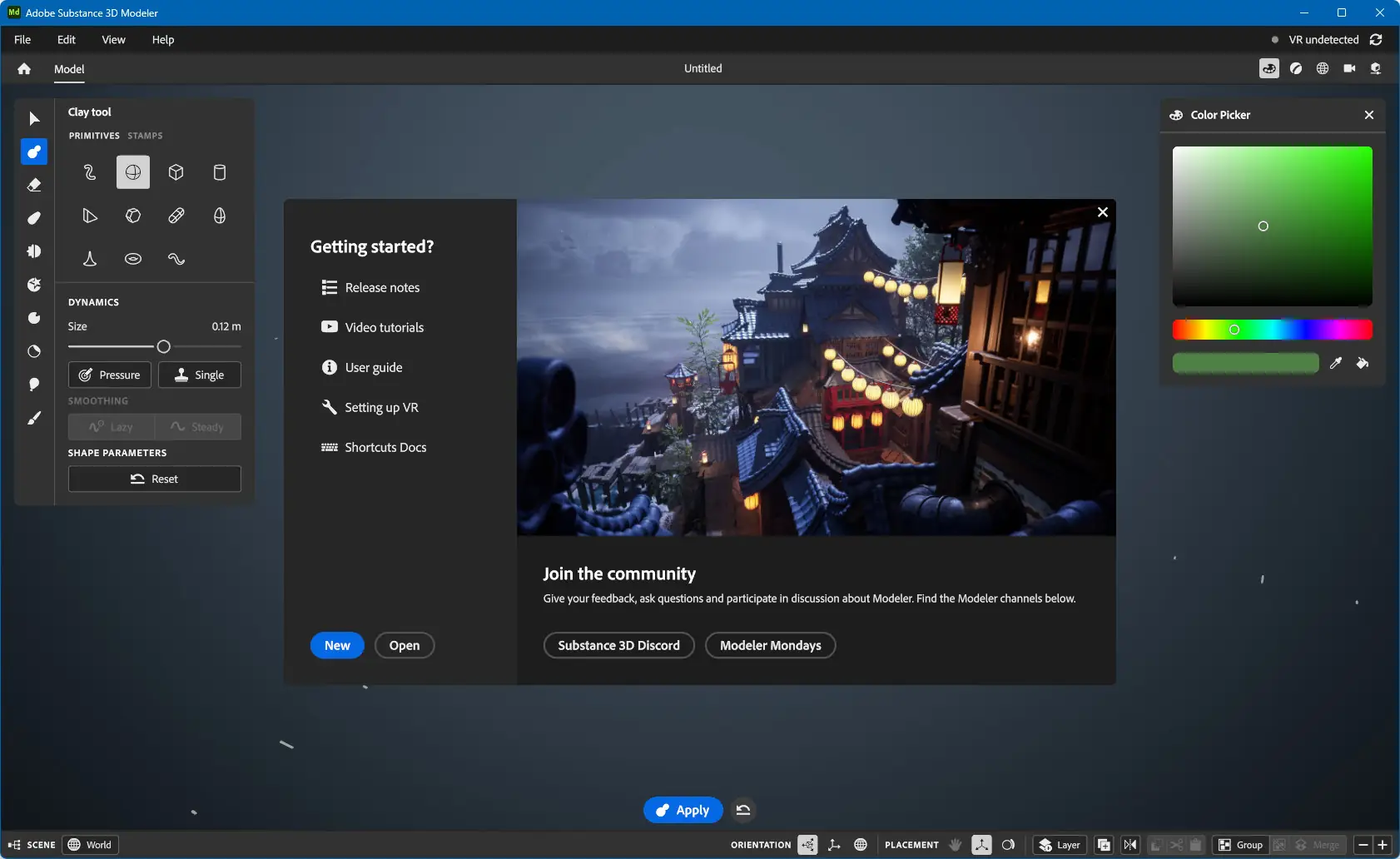Viewport: 1400px width, 859px height.
Task: Click the New button
Action: 337,645
